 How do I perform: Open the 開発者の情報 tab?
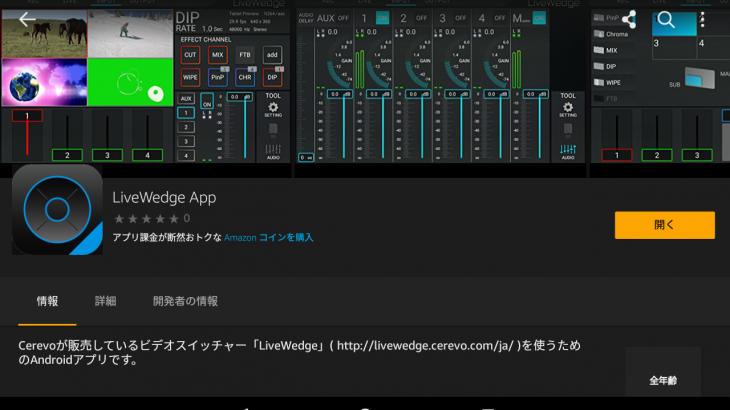pyautogui.click(x=185, y=301)
